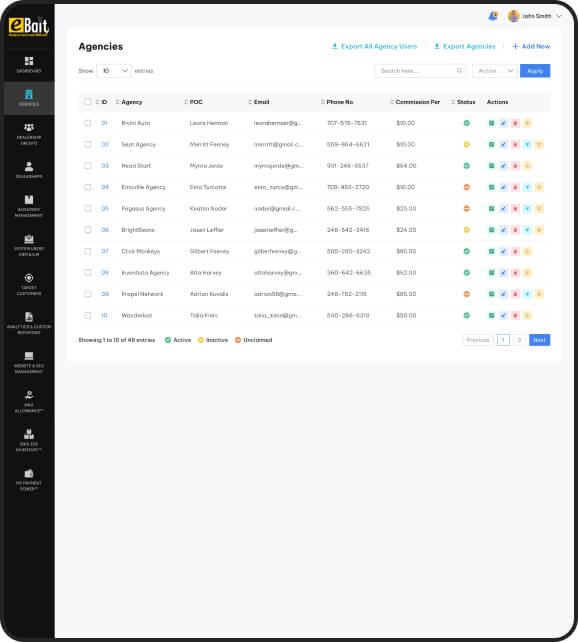Click the blue edit icon for Rivini Auto
This screenshot has height=642, width=578.
[503, 123]
